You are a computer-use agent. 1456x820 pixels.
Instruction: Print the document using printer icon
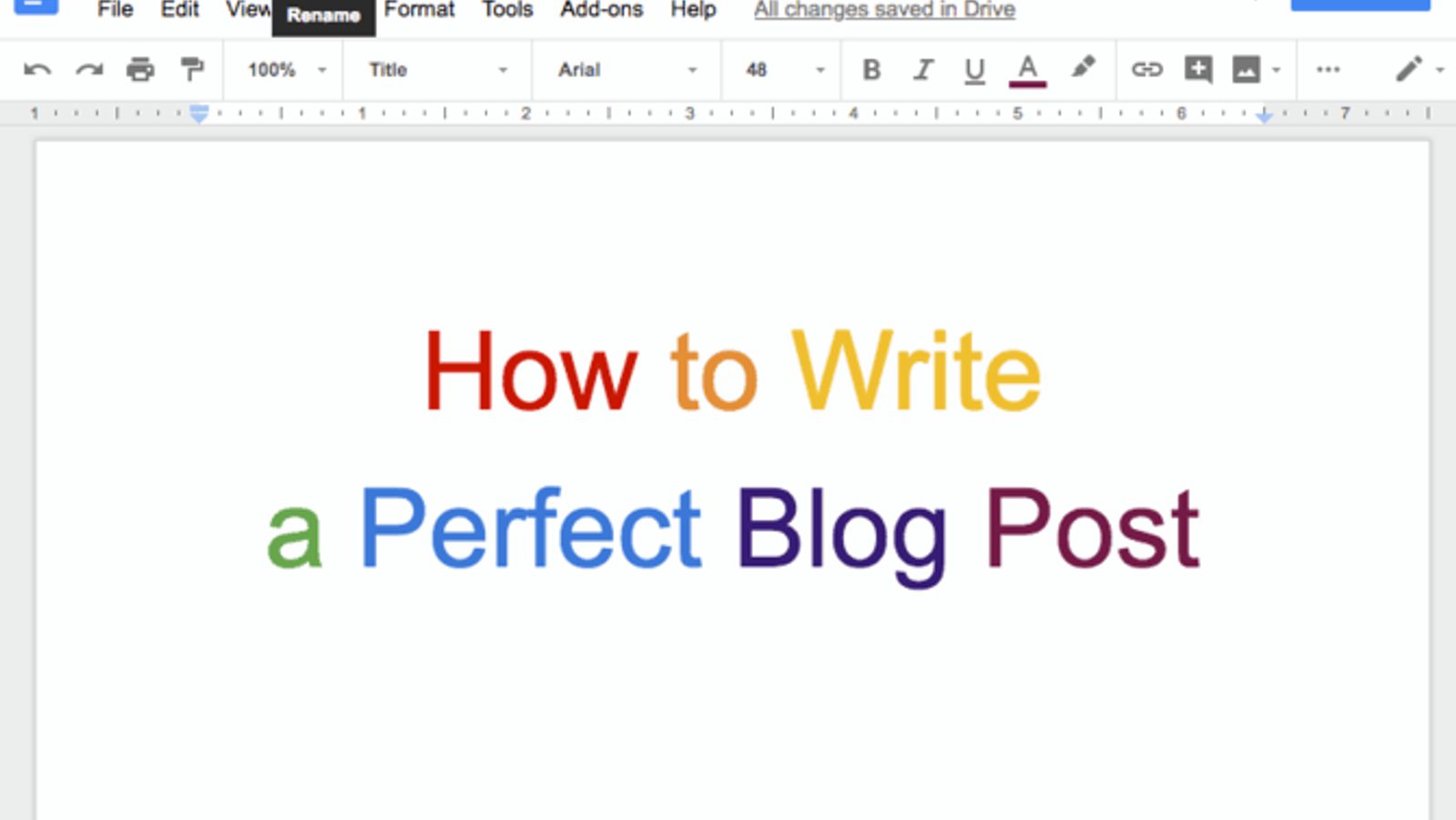[140, 69]
